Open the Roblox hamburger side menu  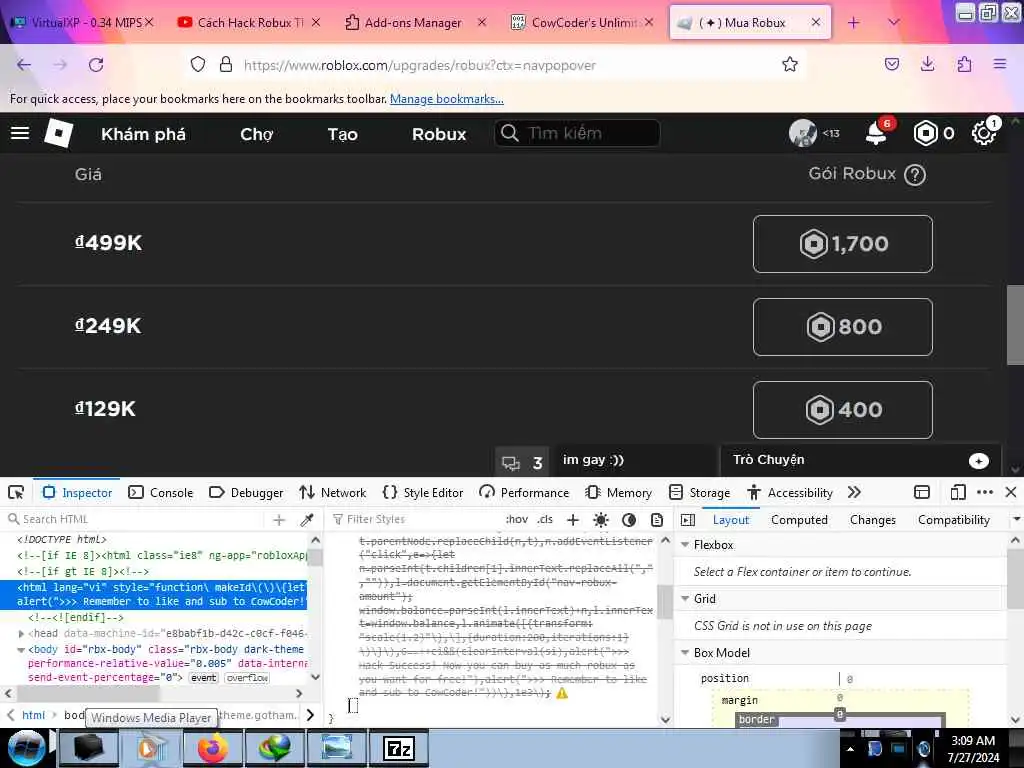tap(20, 133)
